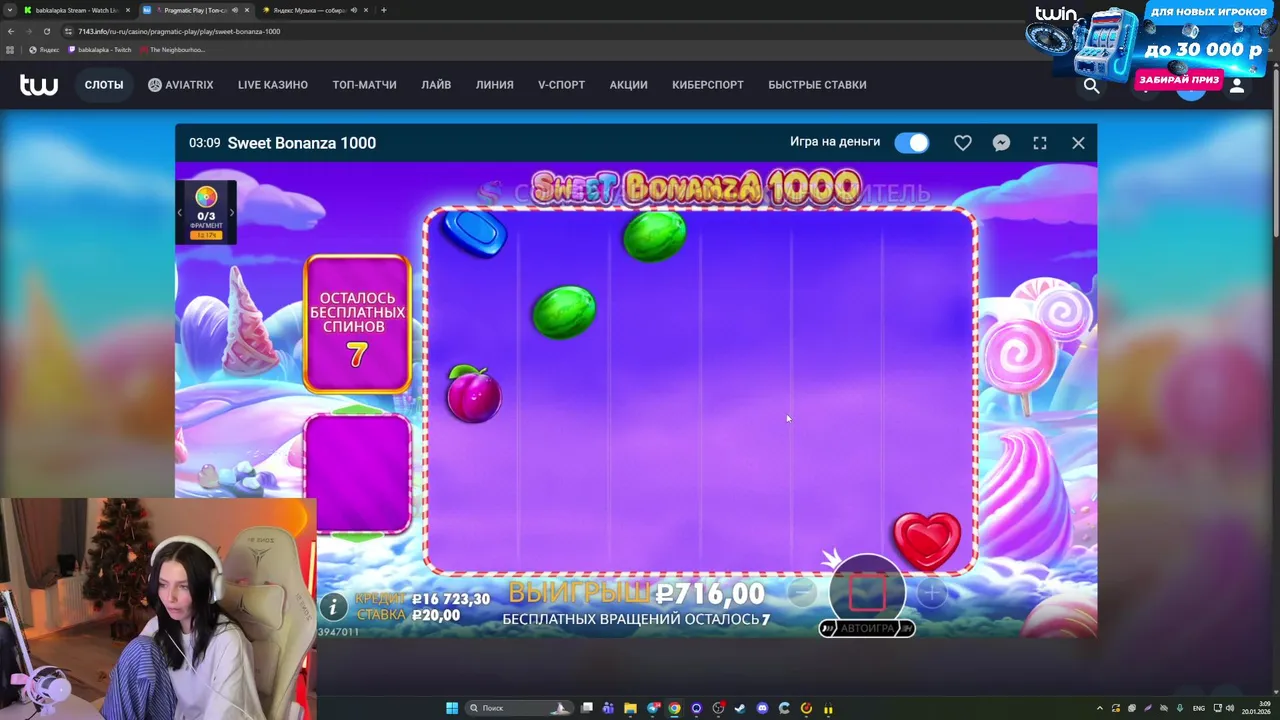Screen dimensions: 1280x720
Task: Open the 0/3 фрагмент collection wheel widget
Action: 206,211
